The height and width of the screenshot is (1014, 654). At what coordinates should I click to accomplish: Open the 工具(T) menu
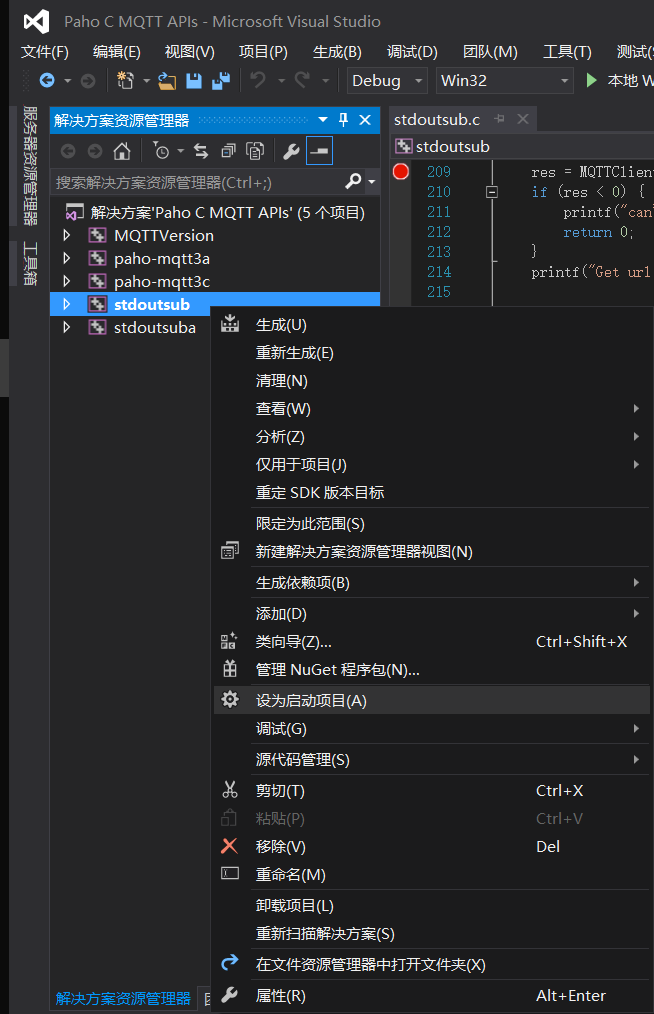[567, 52]
